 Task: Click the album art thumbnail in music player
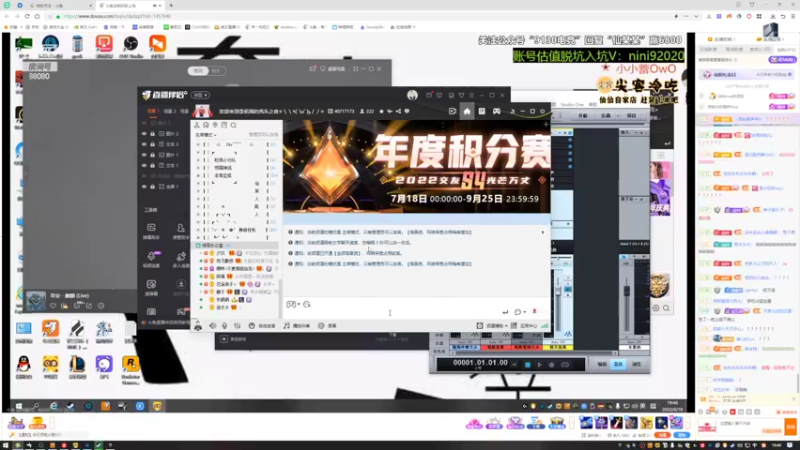pyautogui.click(x=36, y=301)
